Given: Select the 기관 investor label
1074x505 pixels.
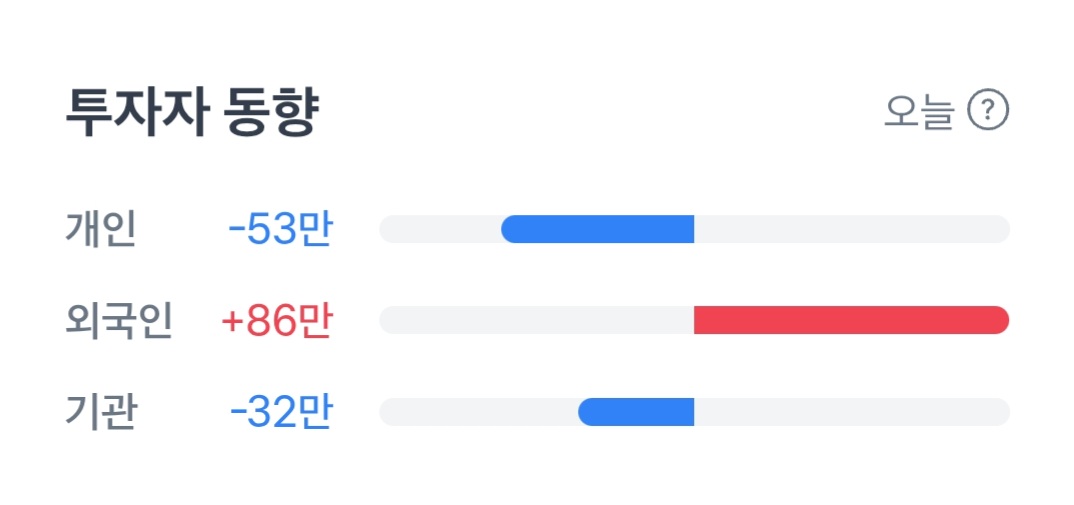Looking at the screenshot, I should 101,412.
